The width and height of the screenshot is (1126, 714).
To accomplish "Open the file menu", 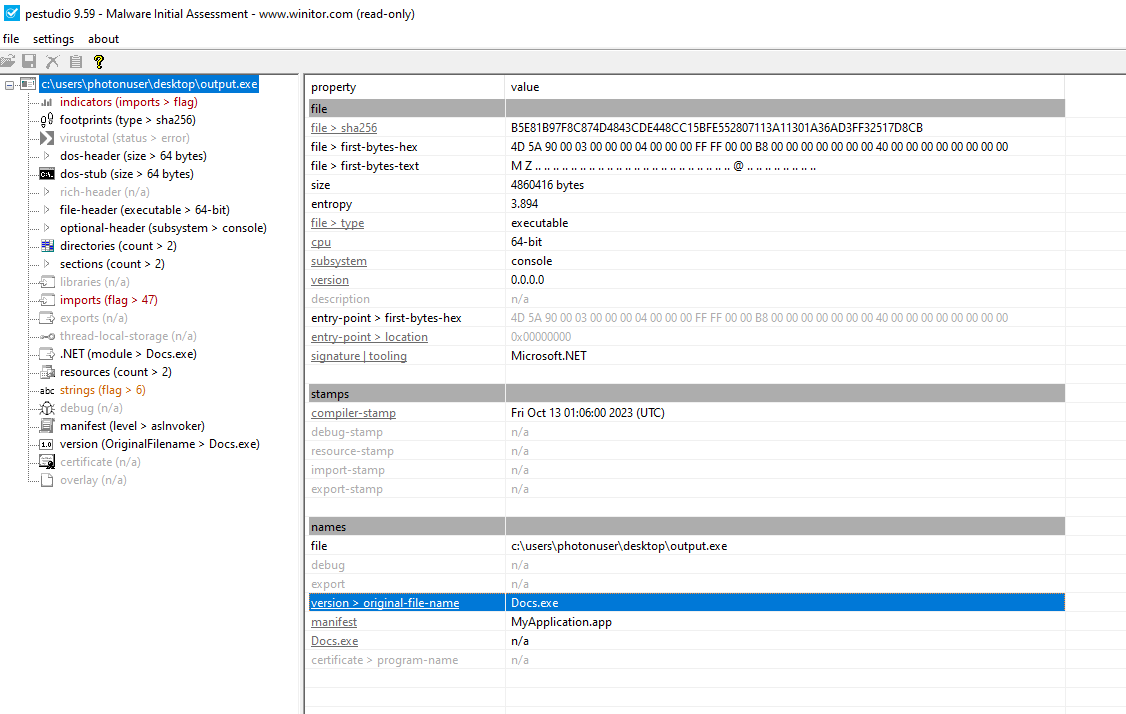I will (11, 39).
